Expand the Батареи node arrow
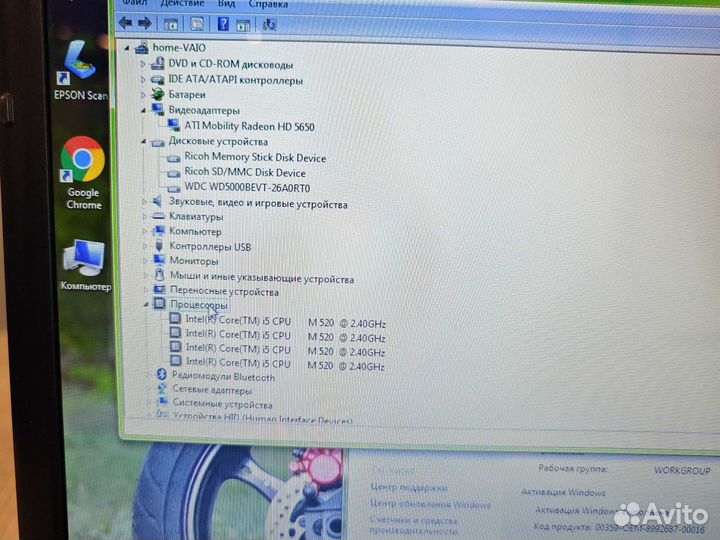720x540 pixels. pyautogui.click(x=143, y=95)
